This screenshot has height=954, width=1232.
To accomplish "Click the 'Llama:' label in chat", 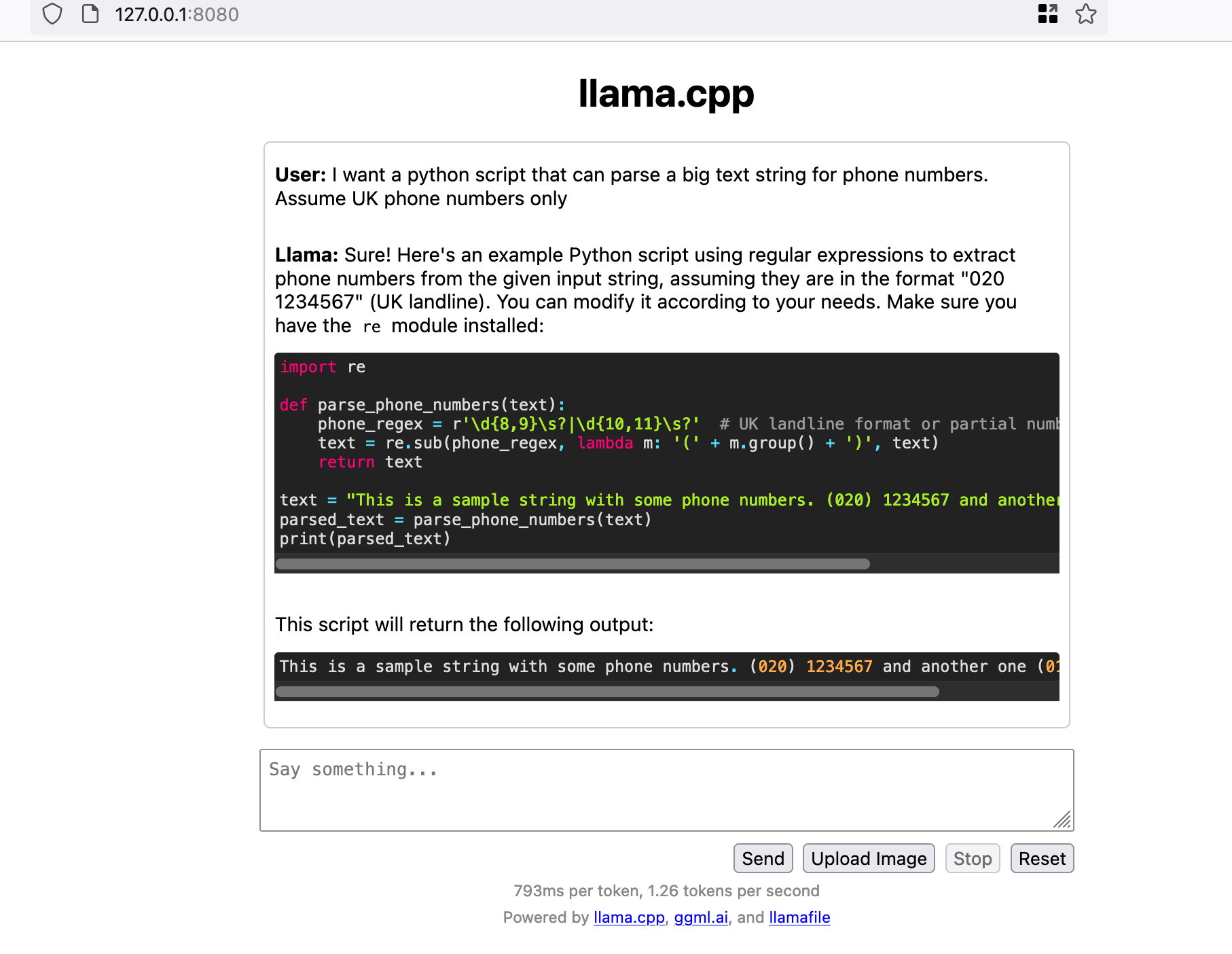I will [x=306, y=255].
